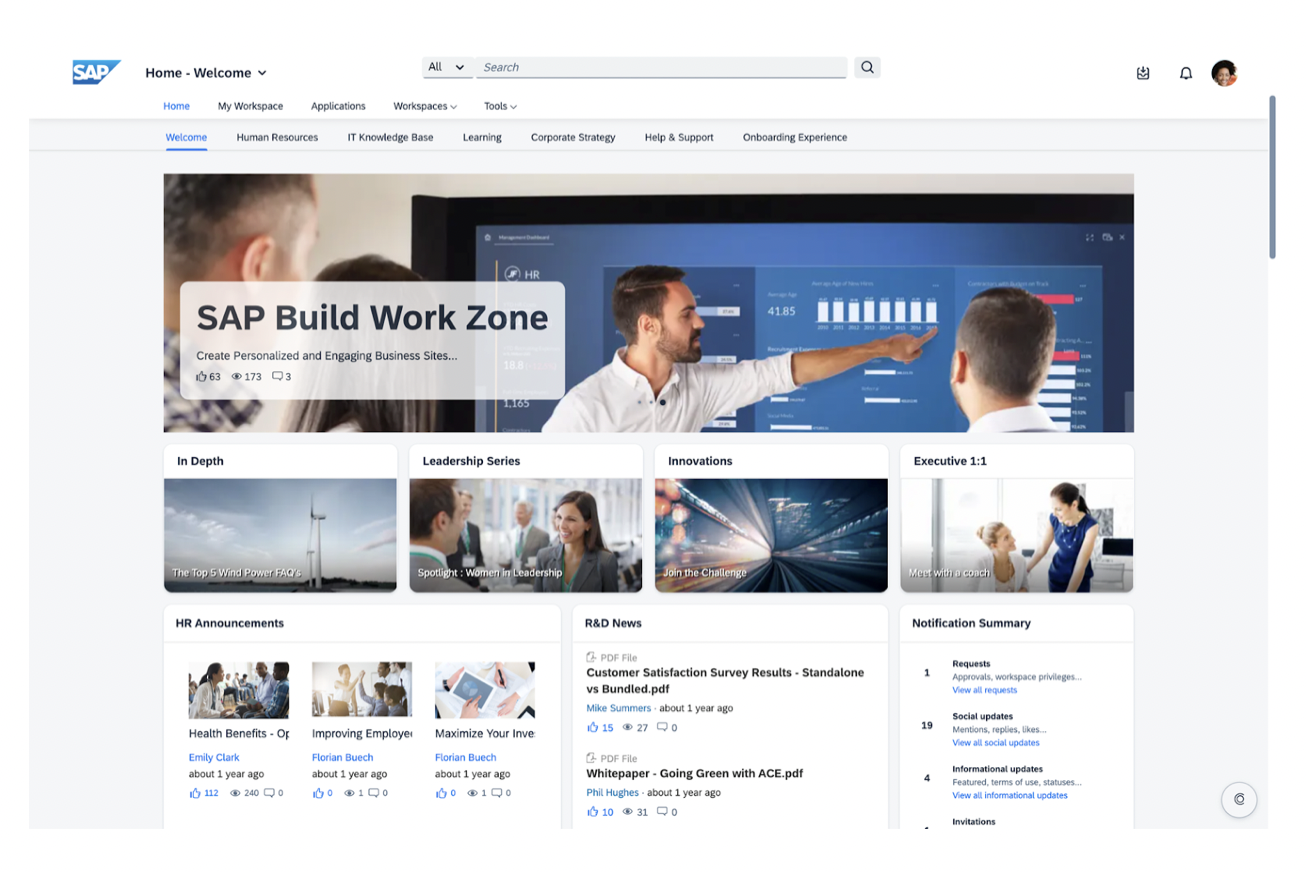Like the Maximize Your Inve announcement
Viewport: 1306px width, 872px height.
(x=441, y=793)
